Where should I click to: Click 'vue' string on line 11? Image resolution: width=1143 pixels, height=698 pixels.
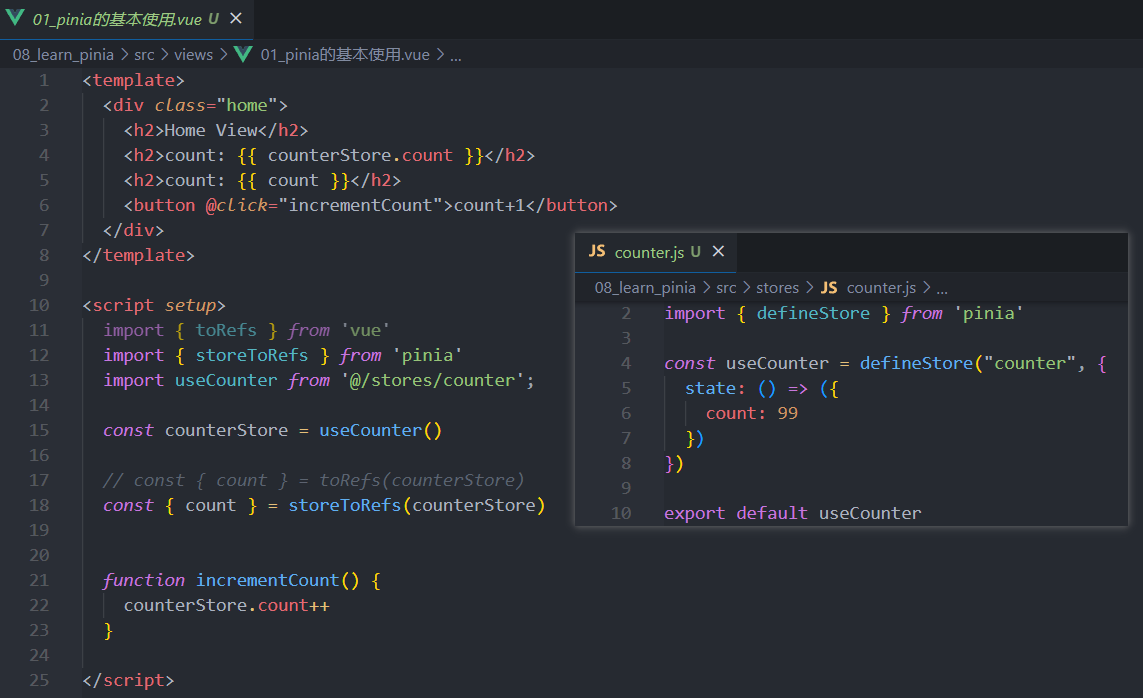pos(365,330)
